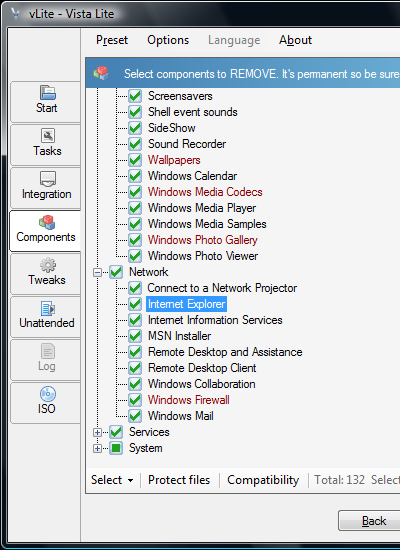This screenshot has width=400, height=550.
Task: Click Total: 132 status text
Action: pos(339,480)
